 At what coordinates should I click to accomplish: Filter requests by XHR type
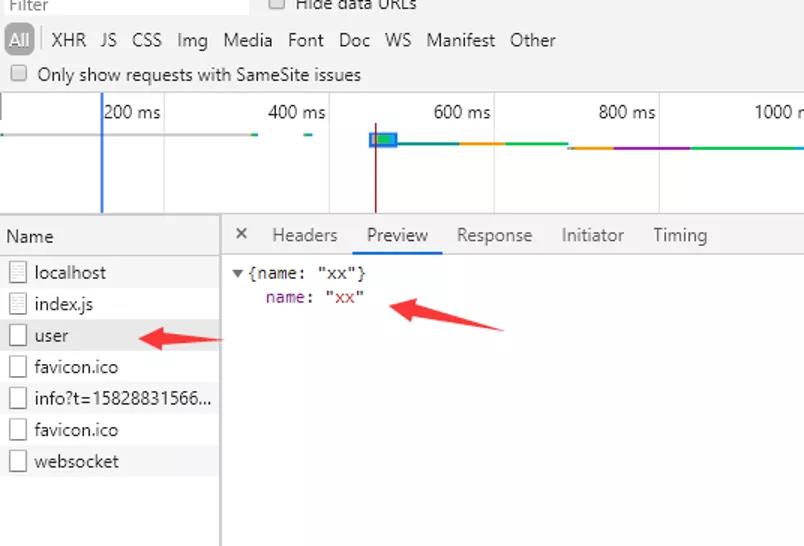coord(68,40)
